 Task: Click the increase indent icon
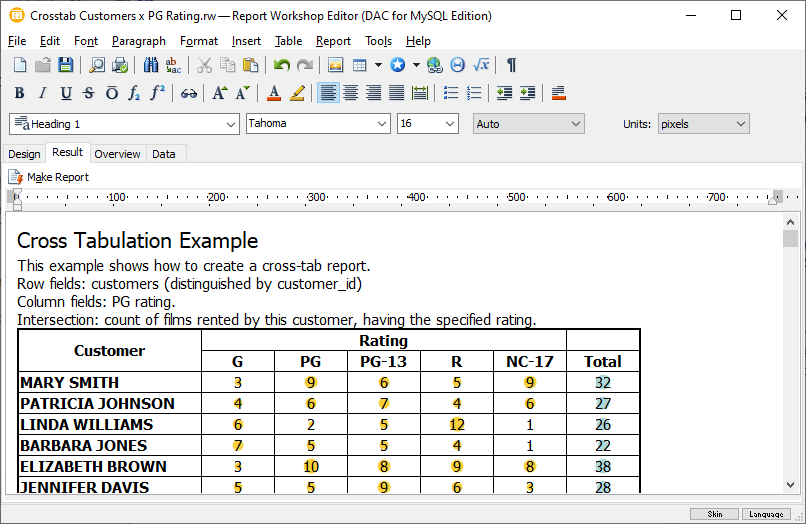[x=527, y=93]
